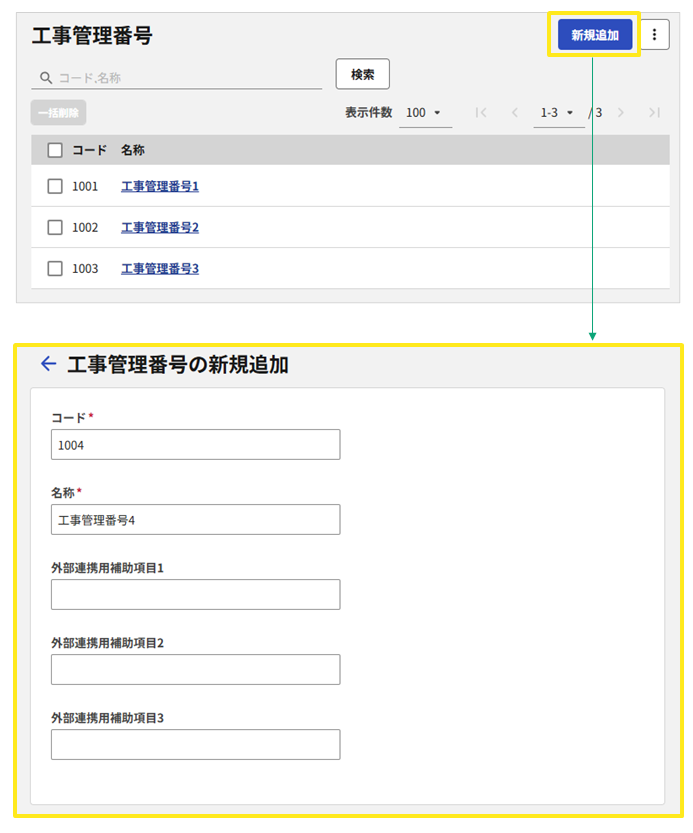Image resolution: width=693 pixels, height=833 pixels.
Task: Check the box for code 1003
Action: [x=55, y=268]
